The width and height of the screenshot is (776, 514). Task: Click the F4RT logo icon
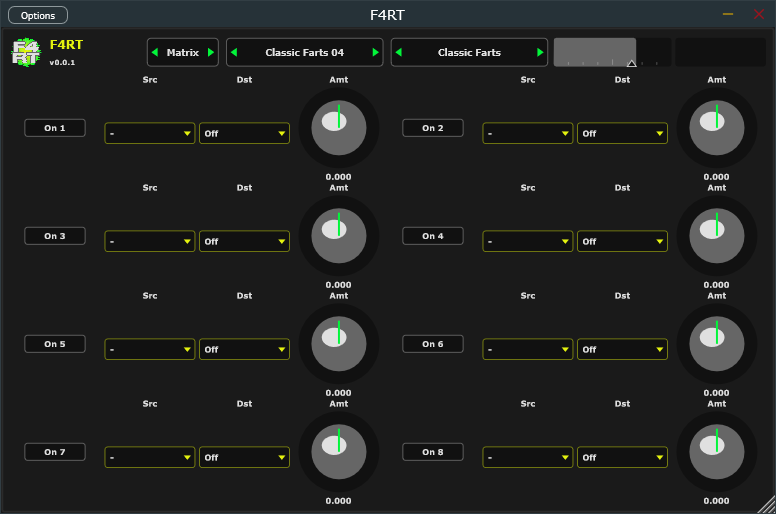point(26,52)
